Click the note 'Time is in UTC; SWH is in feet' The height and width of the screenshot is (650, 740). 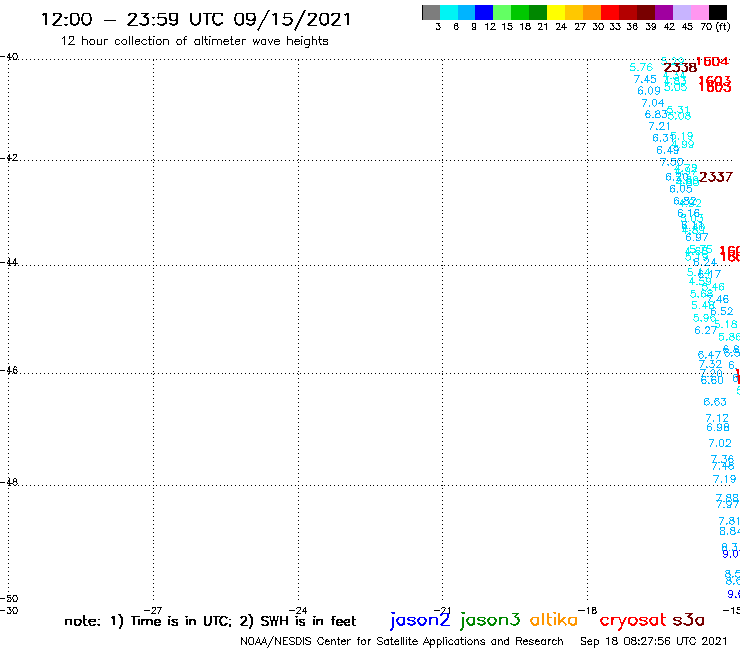click(x=210, y=621)
